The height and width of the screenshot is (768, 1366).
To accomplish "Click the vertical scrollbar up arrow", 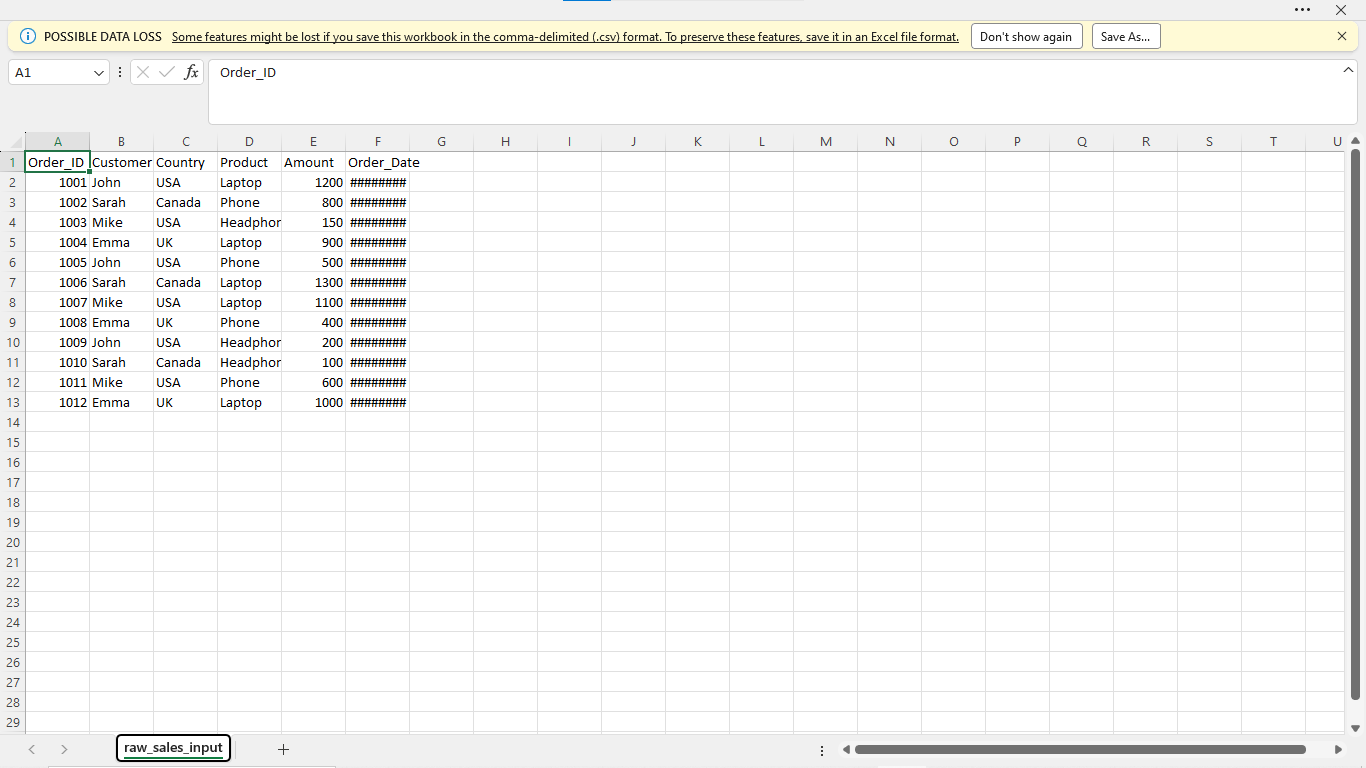I will [x=1356, y=141].
